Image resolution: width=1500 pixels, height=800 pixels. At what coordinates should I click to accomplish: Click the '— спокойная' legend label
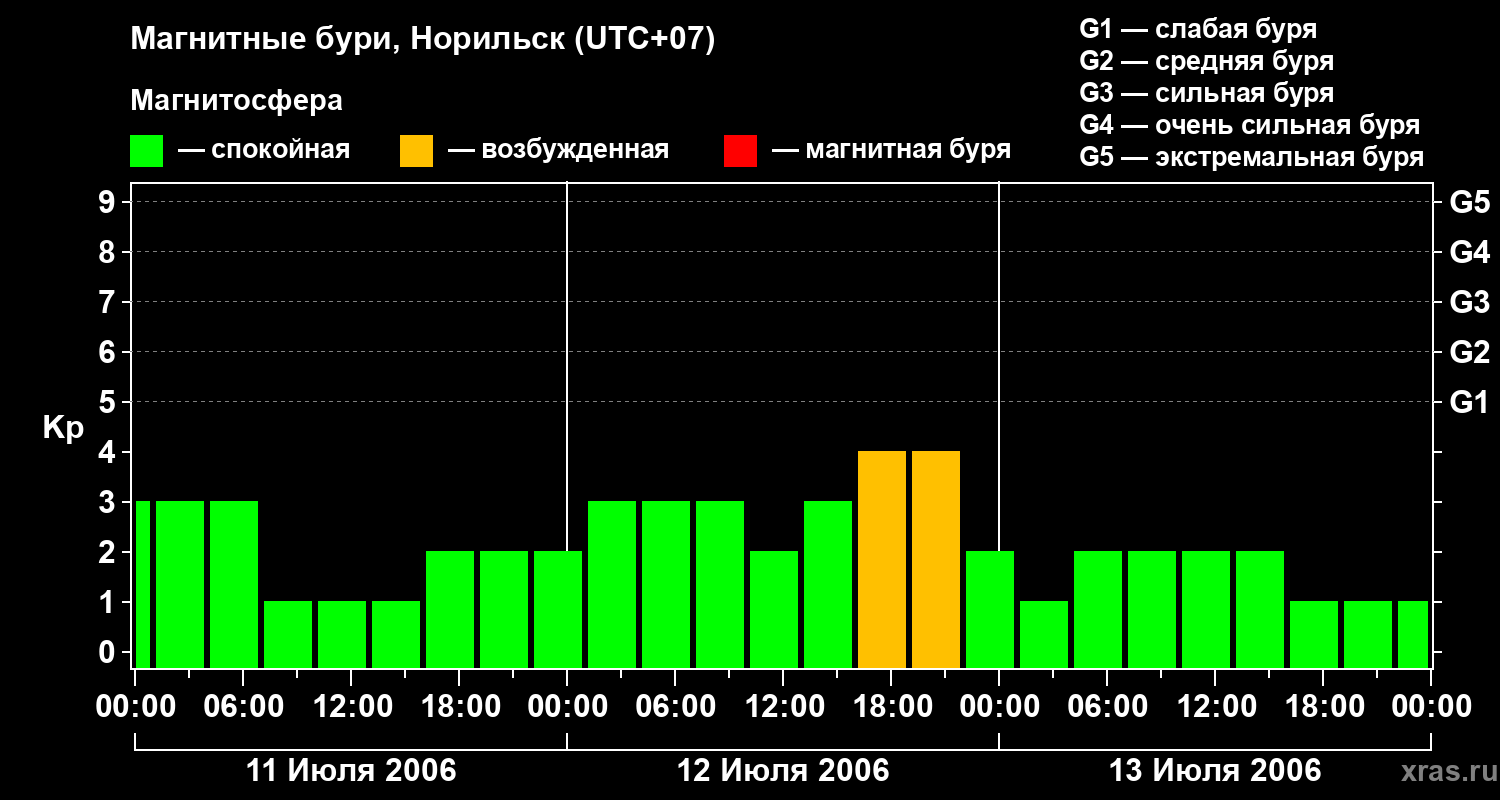(264, 150)
